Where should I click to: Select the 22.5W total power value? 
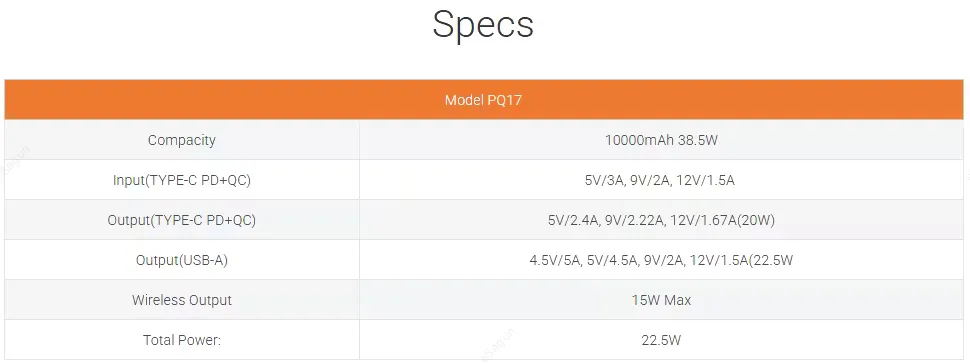[x=661, y=340]
